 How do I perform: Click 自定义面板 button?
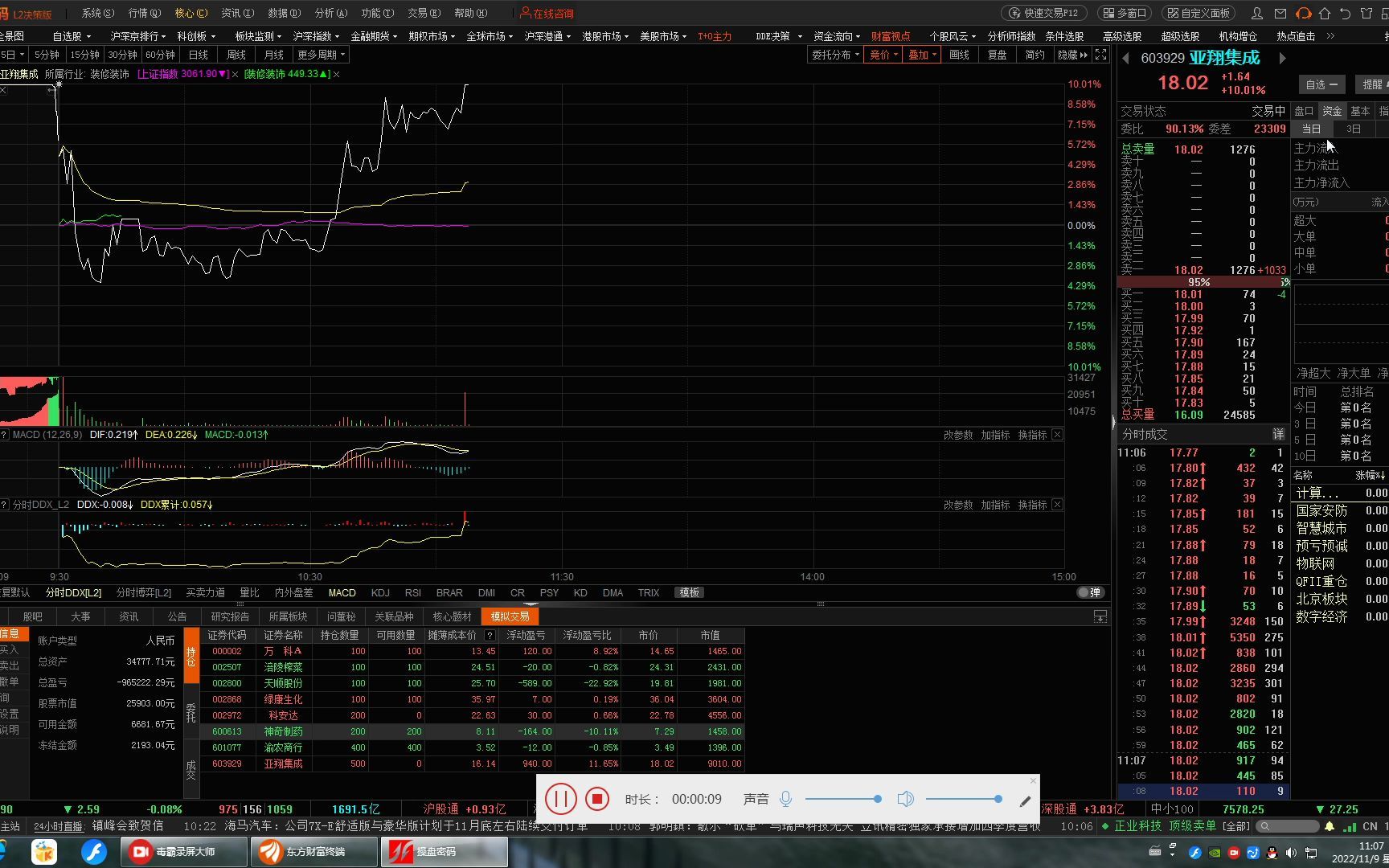tap(1198, 14)
